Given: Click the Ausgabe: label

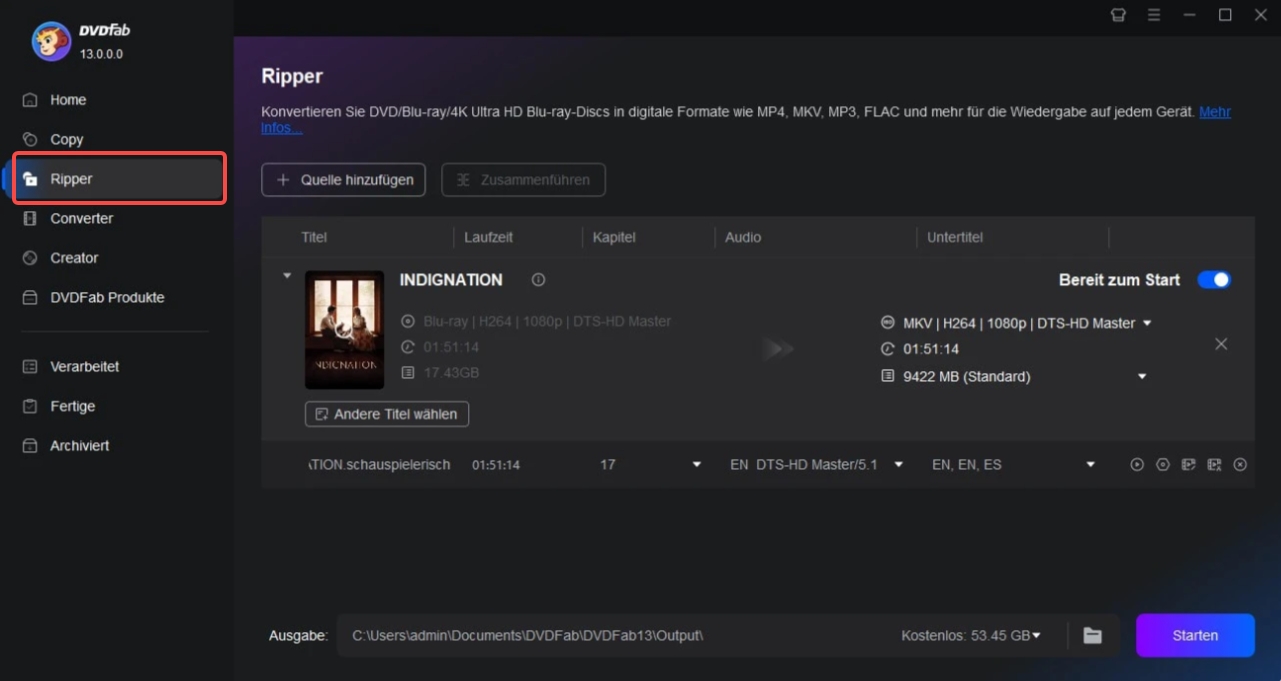Looking at the screenshot, I should [x=298, y=636].
